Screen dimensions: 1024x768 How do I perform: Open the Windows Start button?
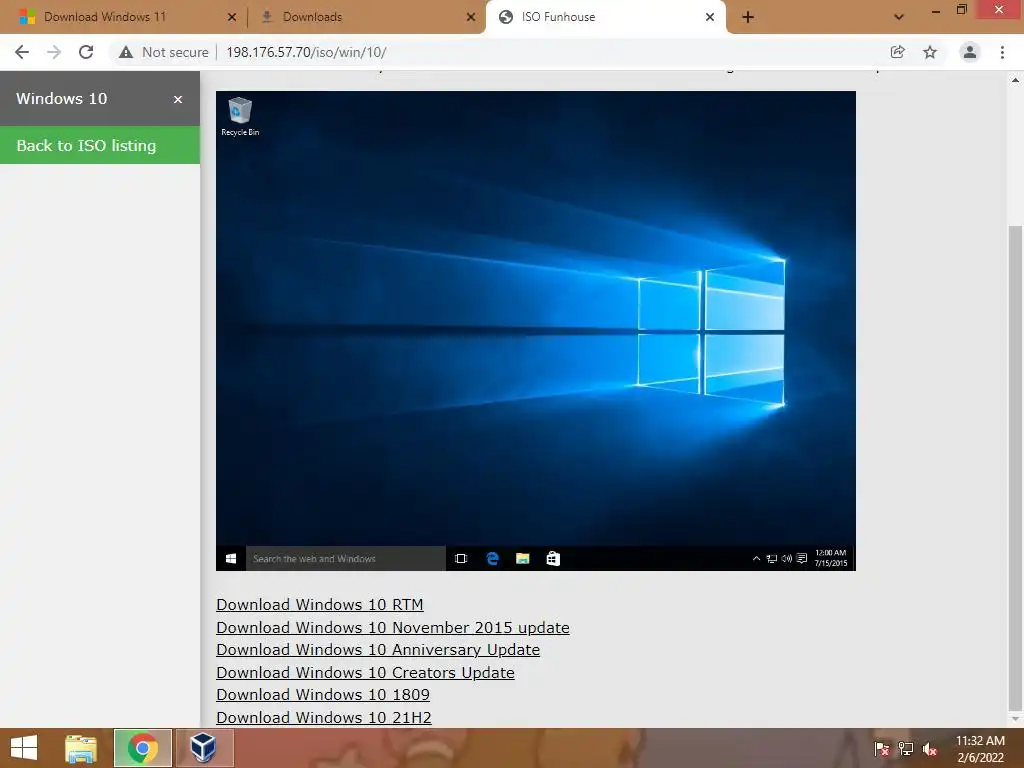[x=24, y=748]
